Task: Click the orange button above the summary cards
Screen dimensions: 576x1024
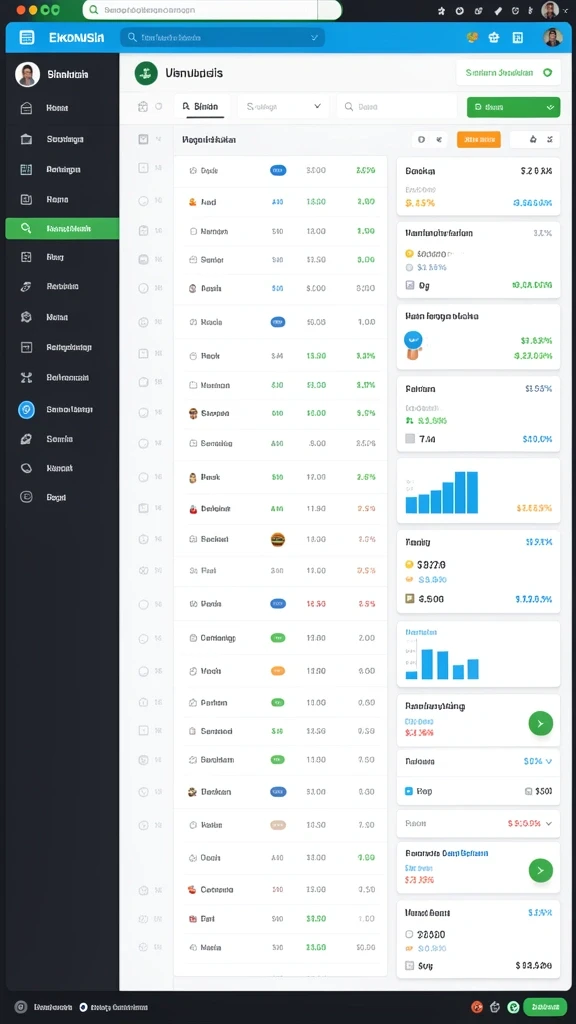Action: click(x=479, y=139)
